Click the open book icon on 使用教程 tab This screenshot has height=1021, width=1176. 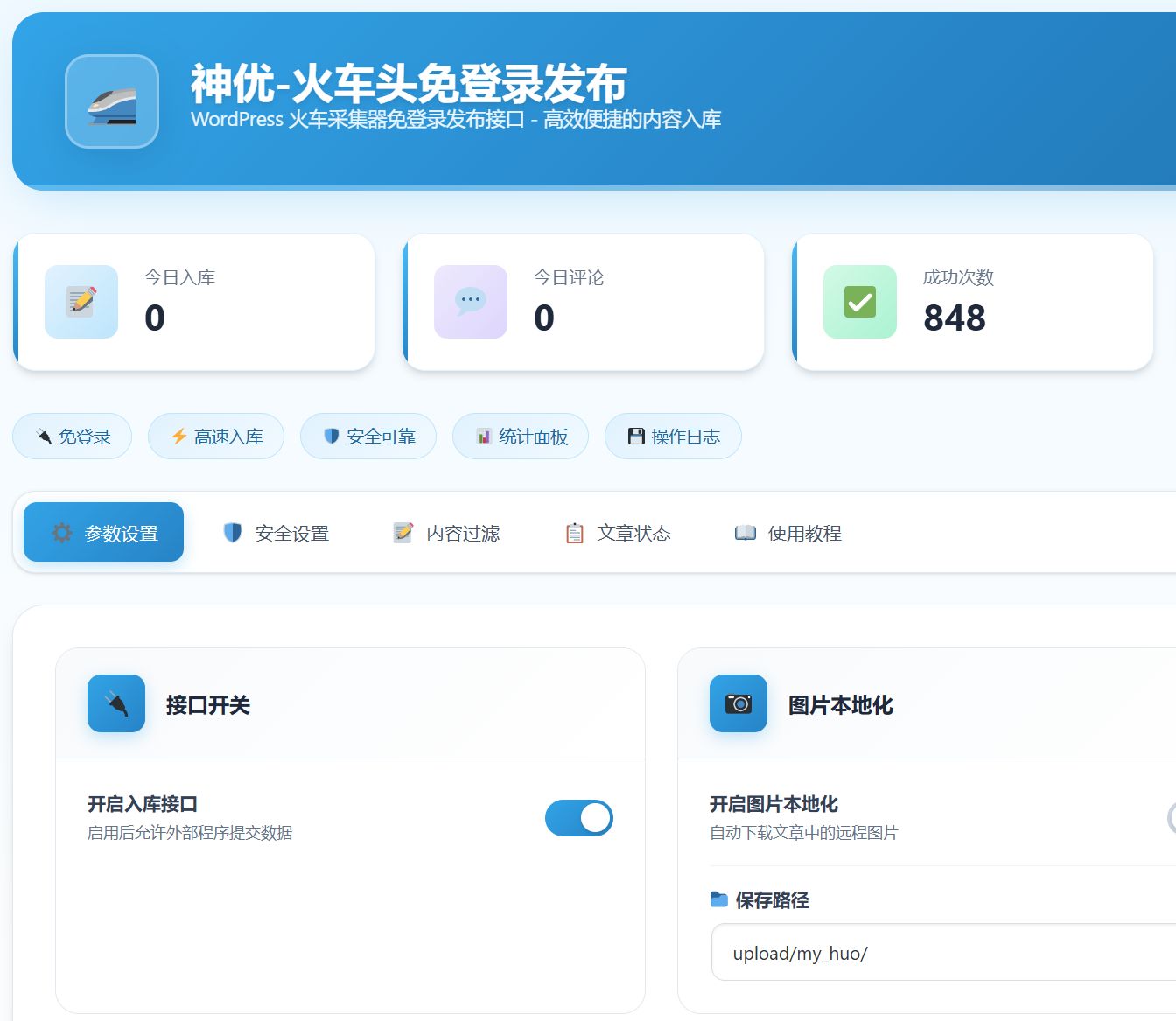[x=745, y=533]
